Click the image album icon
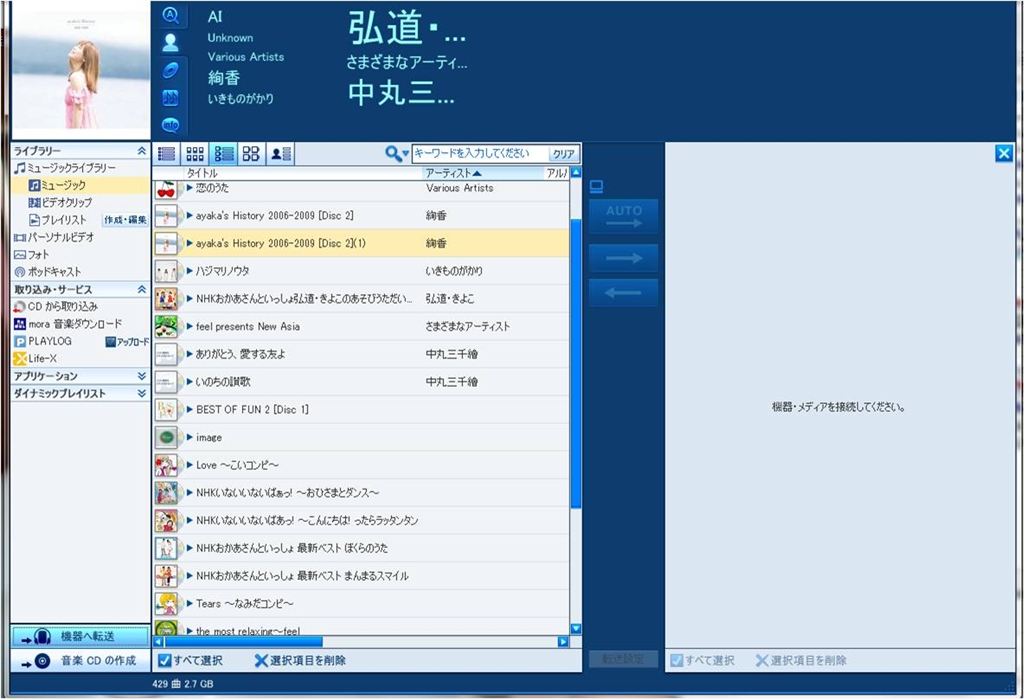The image size is (1024, 699). (x=167, y=438)
